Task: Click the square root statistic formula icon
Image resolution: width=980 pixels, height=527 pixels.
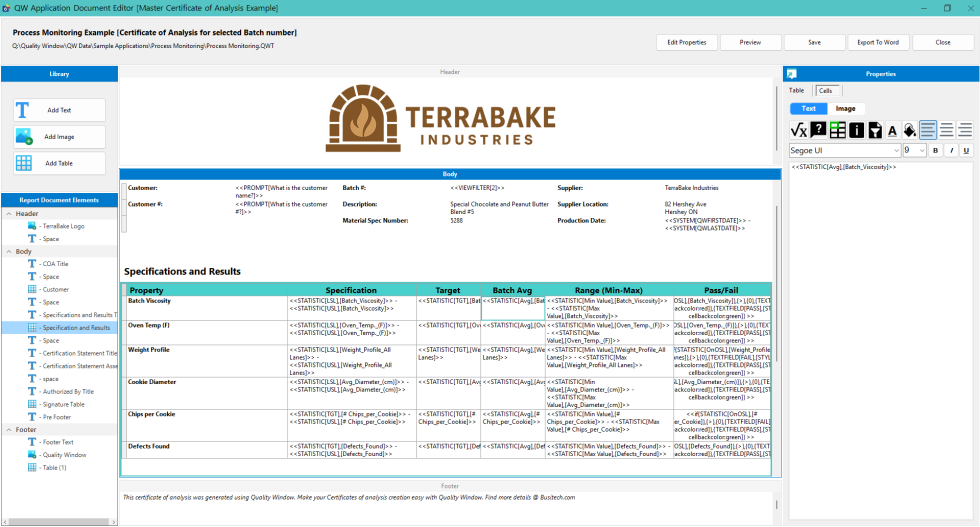Action: click(x=799, y=130)
